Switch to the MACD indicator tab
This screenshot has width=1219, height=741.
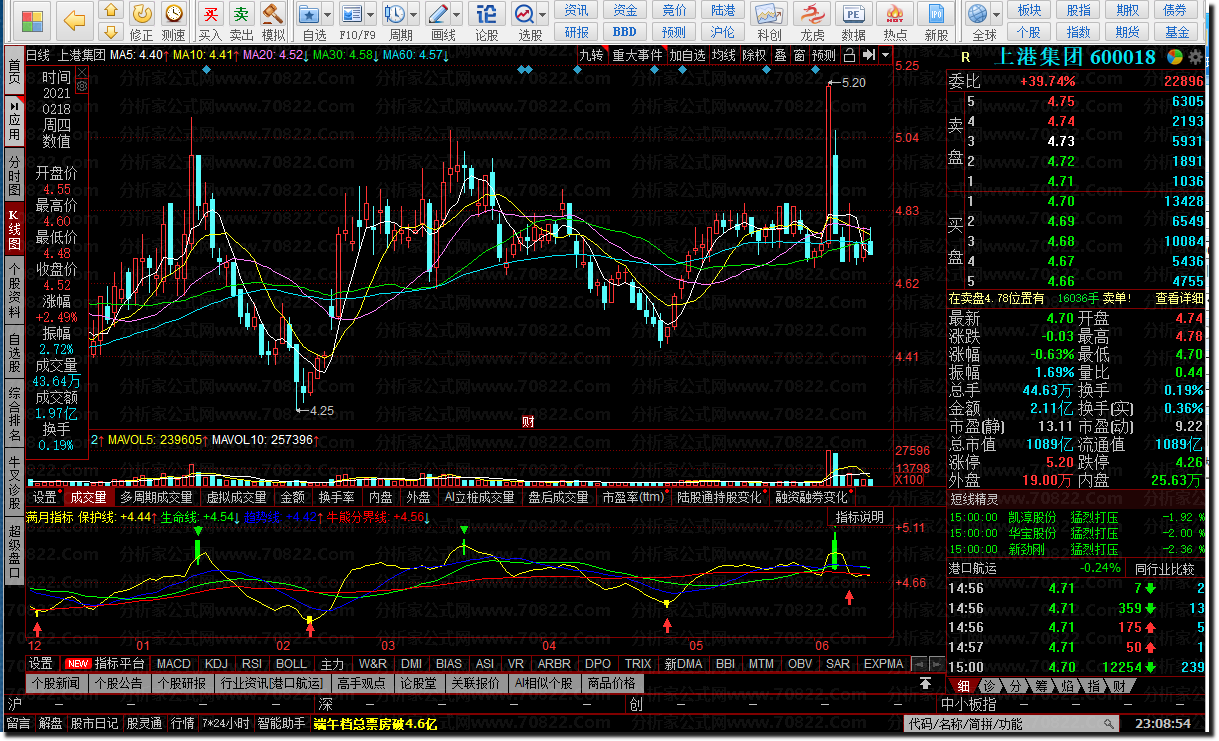(x=174, y=663)
